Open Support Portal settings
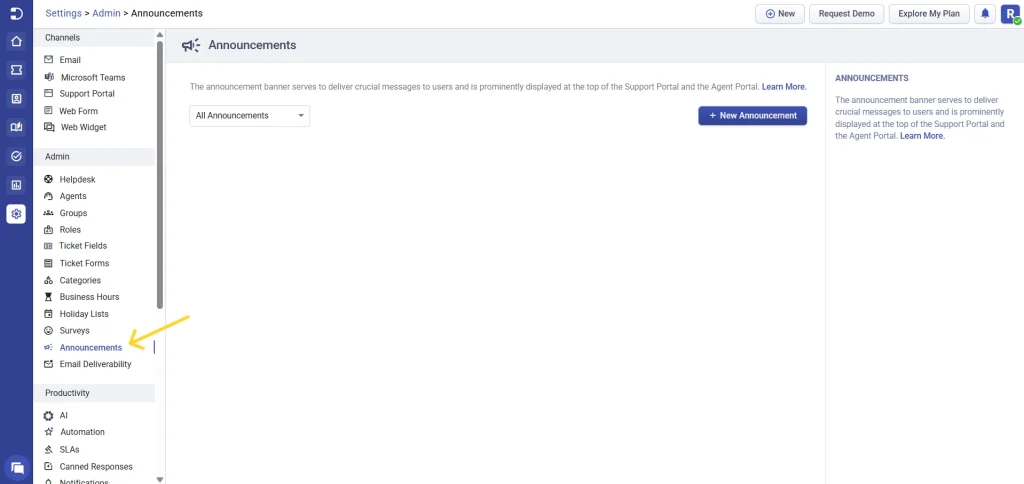 pos(87,93)
